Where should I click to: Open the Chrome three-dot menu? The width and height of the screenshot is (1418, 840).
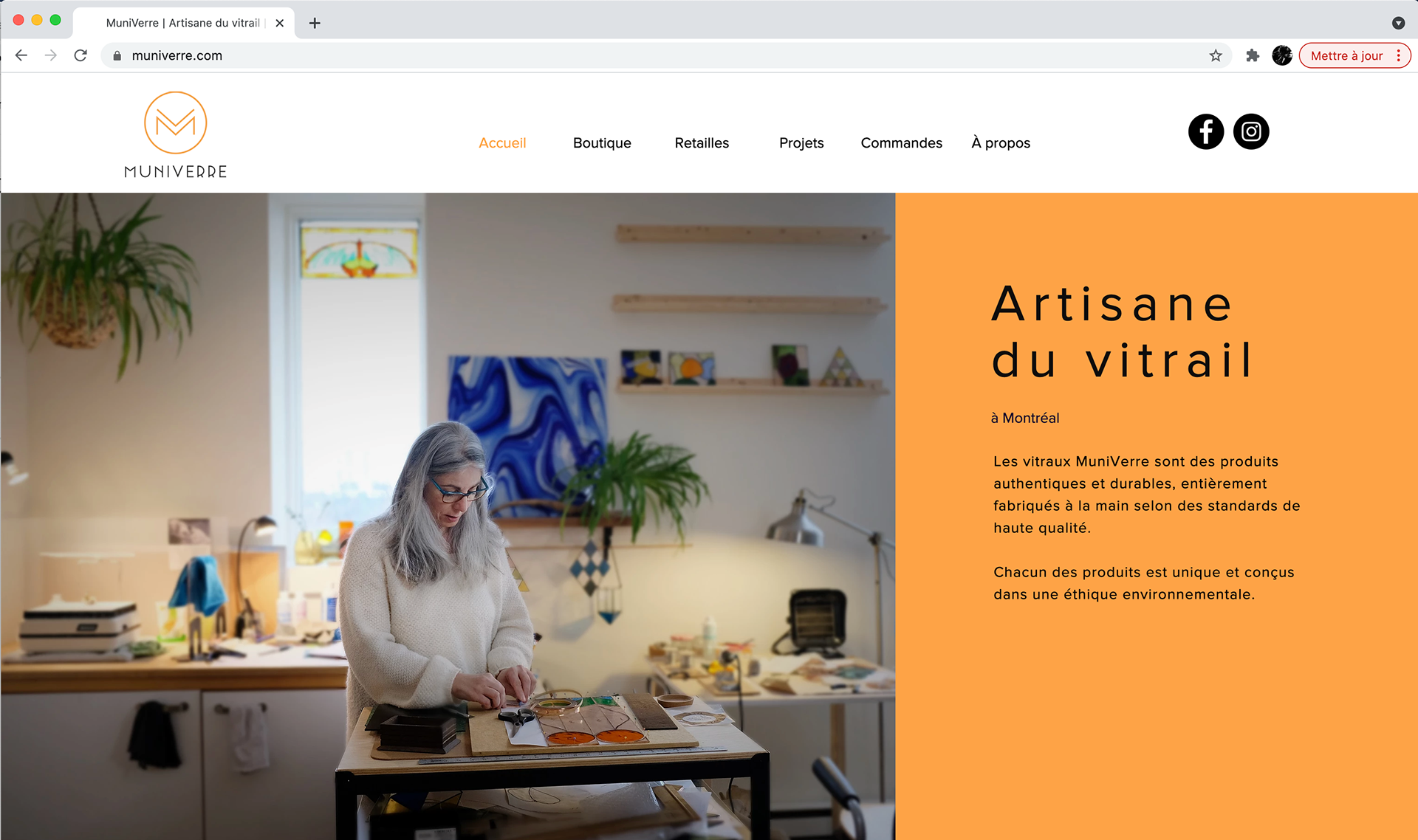coord(1398,55)
